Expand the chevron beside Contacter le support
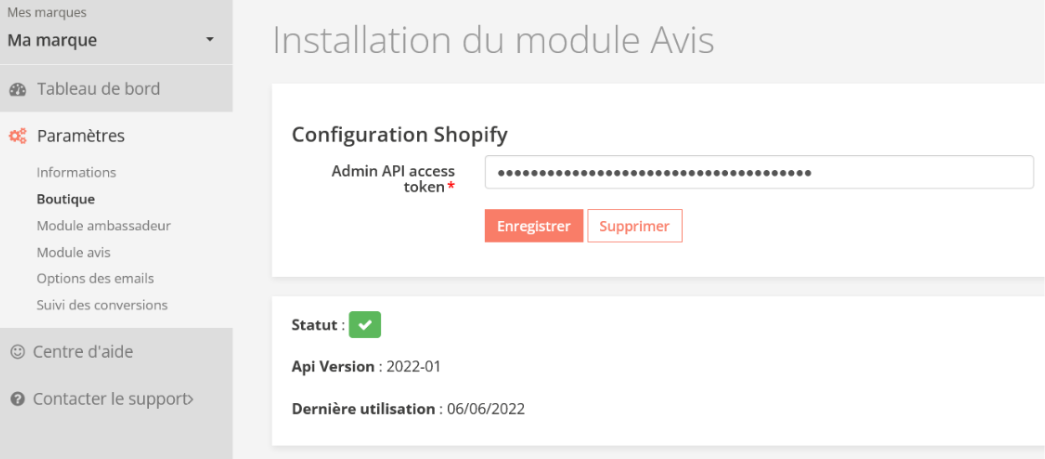The width and height of the screenshot is (1045, 459). [x=190, y=399]
